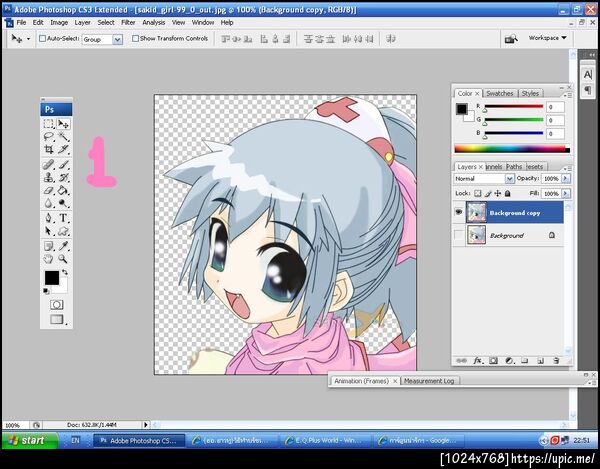
Task: Select the Move tool in toolbox
Action: tap(63, 124)
